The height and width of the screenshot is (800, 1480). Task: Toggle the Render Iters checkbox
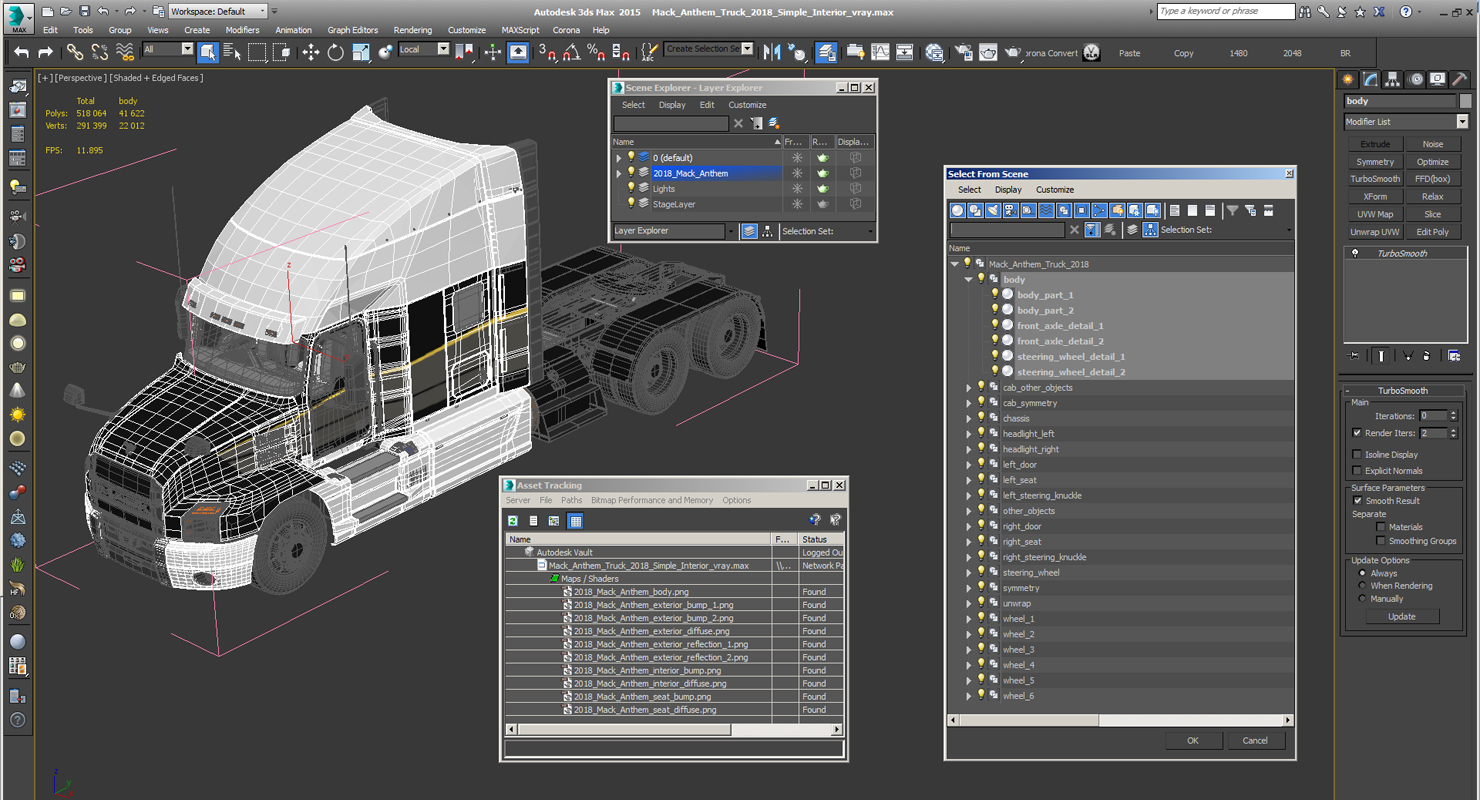[x=1357, y=433]
